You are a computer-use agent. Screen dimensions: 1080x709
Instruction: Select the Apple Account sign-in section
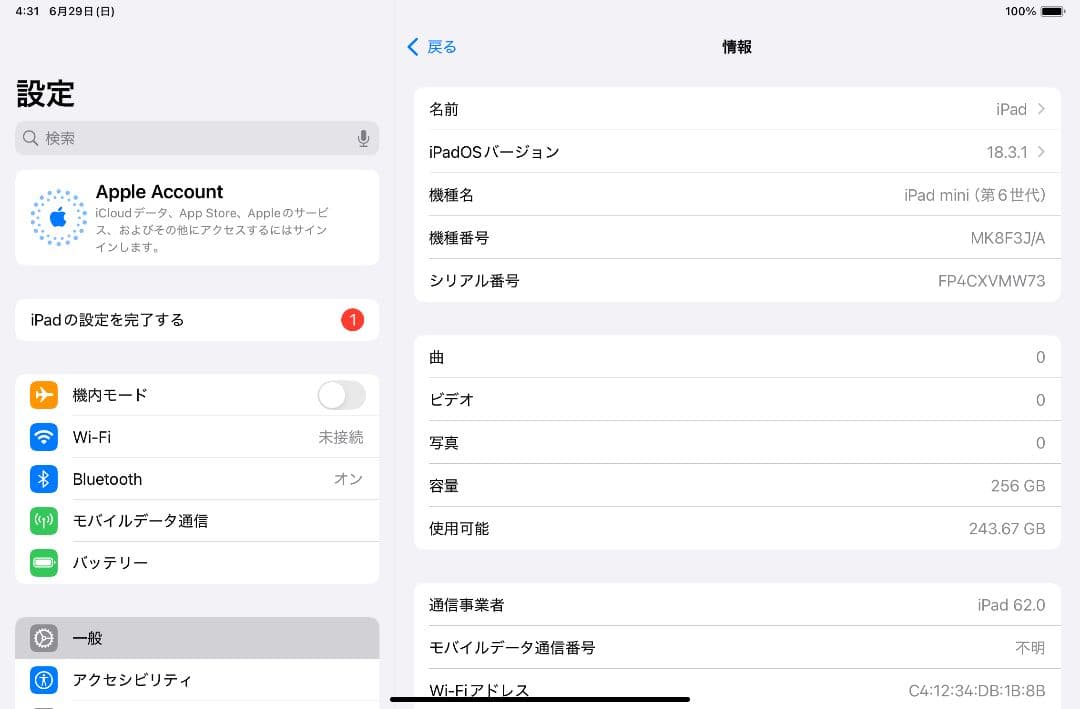point(197,217)
